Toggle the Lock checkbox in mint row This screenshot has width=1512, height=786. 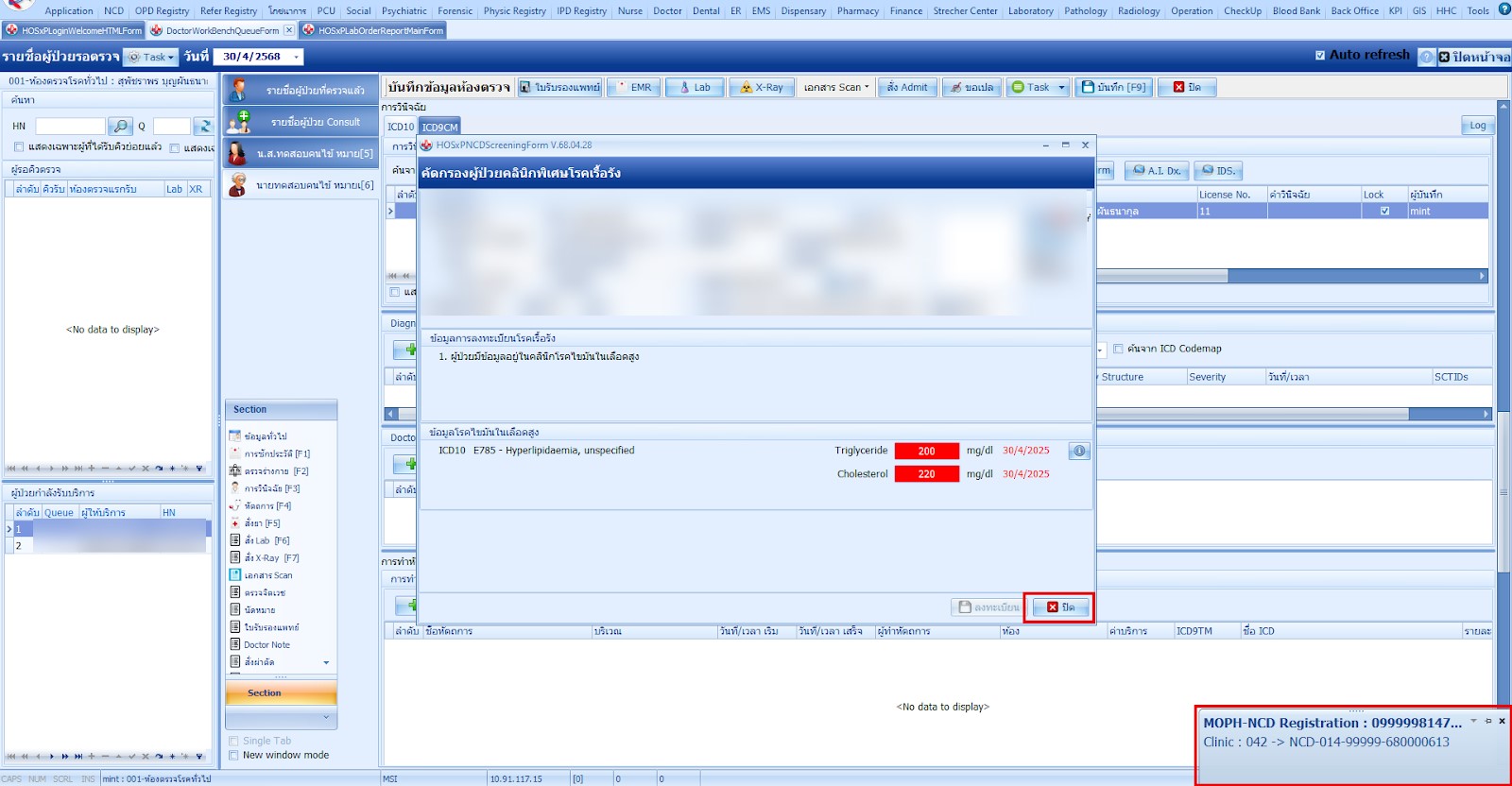(x=1384, y=211)
